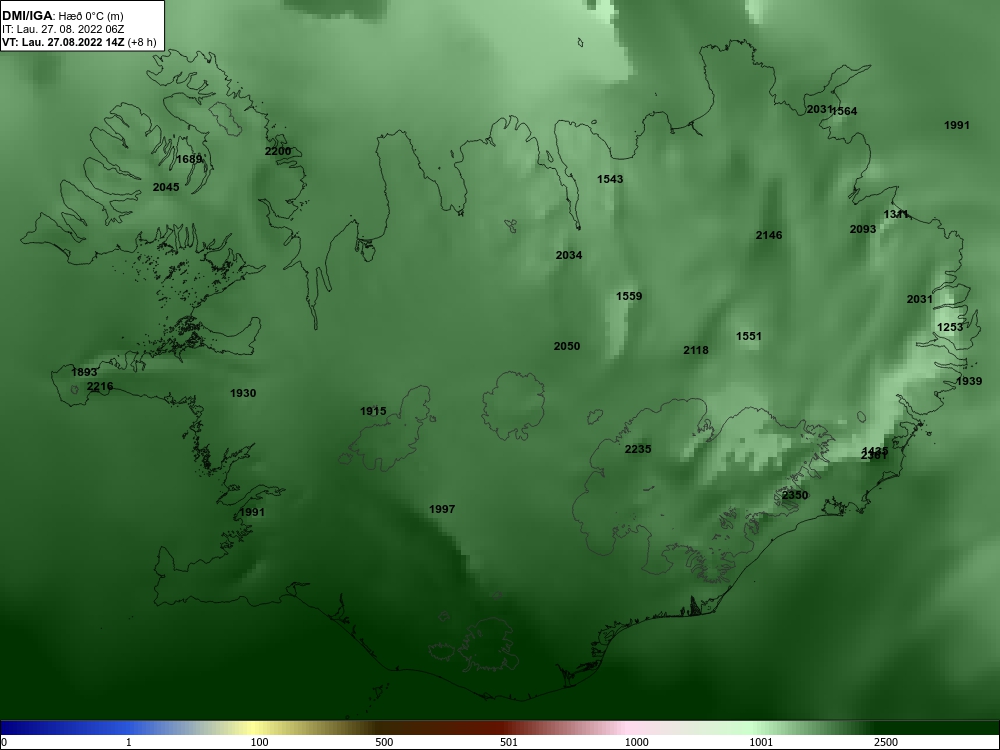1000x750 pixels.
Task: Click the 2034 height label
Action: (x=569, y=254)
